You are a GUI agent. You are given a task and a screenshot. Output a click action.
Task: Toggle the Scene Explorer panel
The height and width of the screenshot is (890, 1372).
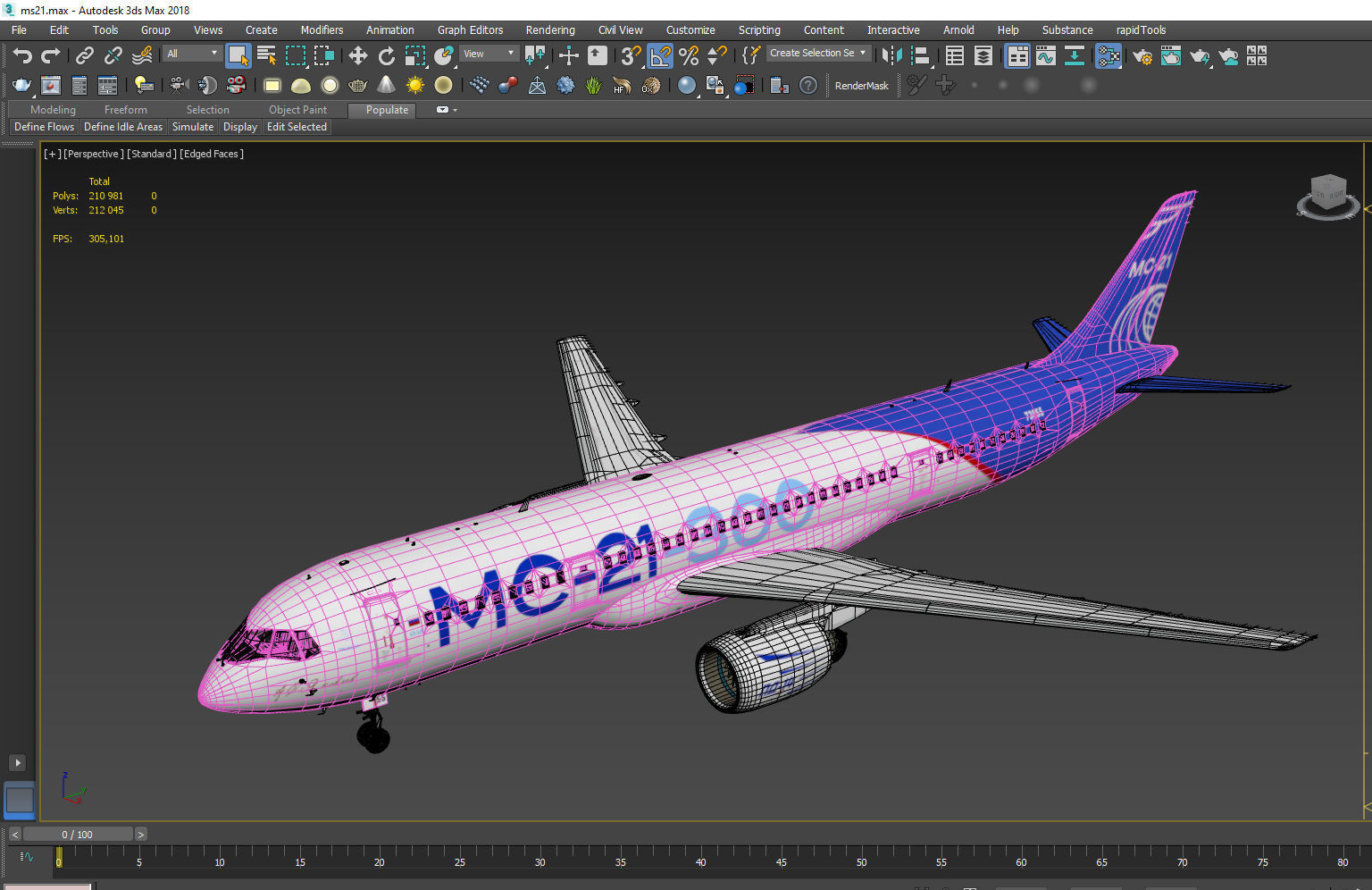click(954, 55)
